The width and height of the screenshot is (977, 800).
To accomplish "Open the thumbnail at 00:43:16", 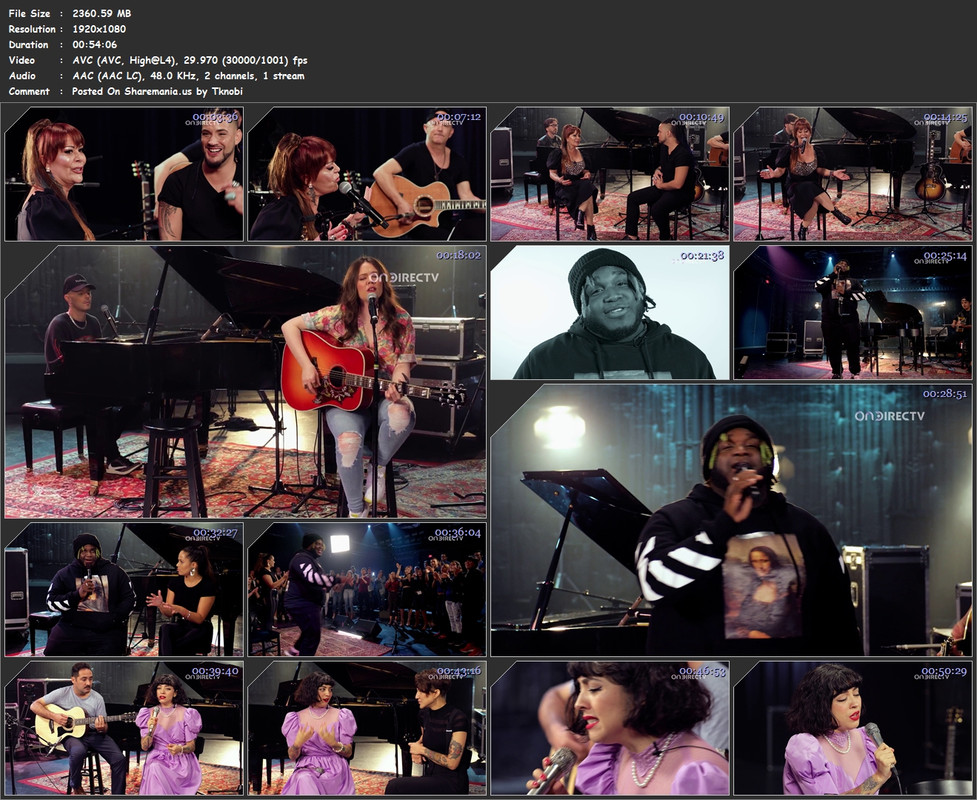I will click(367, 728).
